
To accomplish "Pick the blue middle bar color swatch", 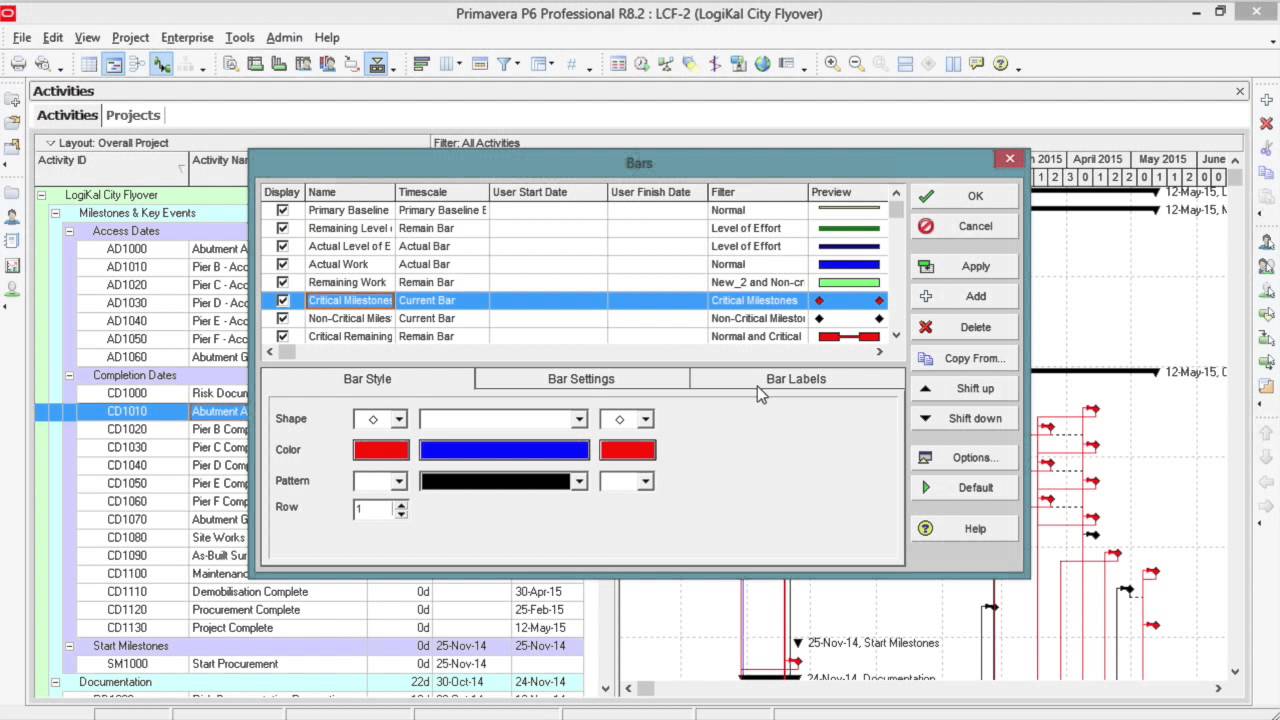I will (504, 450).
